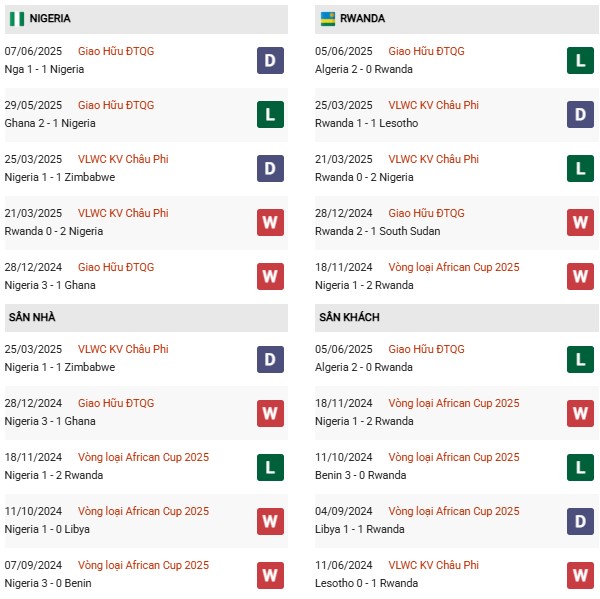This screenshot has width=600, height=599.
Task: Click the L badge for Algeria 2 - 0 Rwanda under Rwanda
Action: point(580,61)
